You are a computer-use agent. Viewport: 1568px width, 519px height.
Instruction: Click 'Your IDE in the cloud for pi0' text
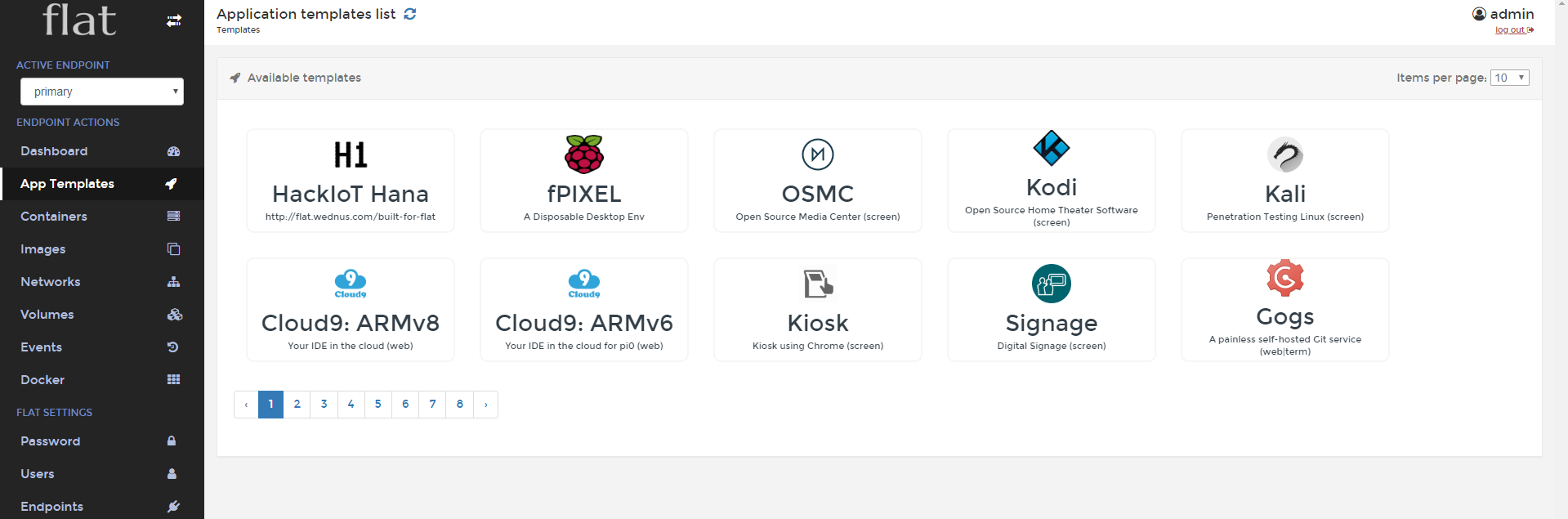coord(570,346)
